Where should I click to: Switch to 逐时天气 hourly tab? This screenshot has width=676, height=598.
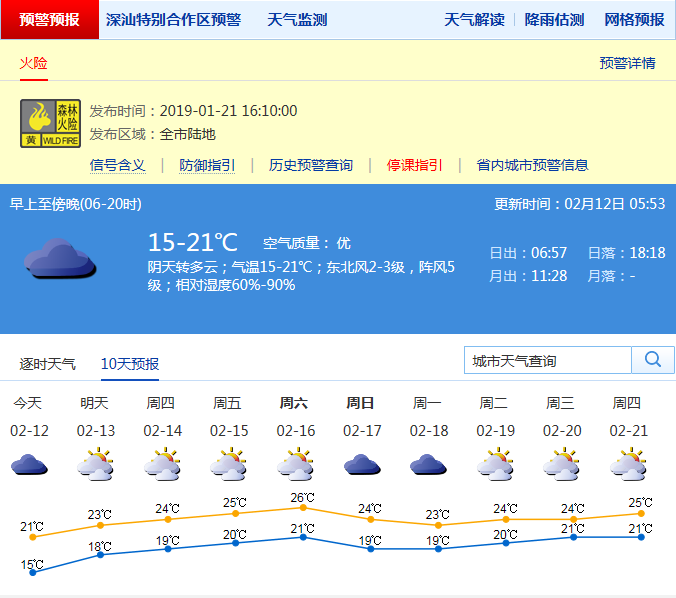47,364
